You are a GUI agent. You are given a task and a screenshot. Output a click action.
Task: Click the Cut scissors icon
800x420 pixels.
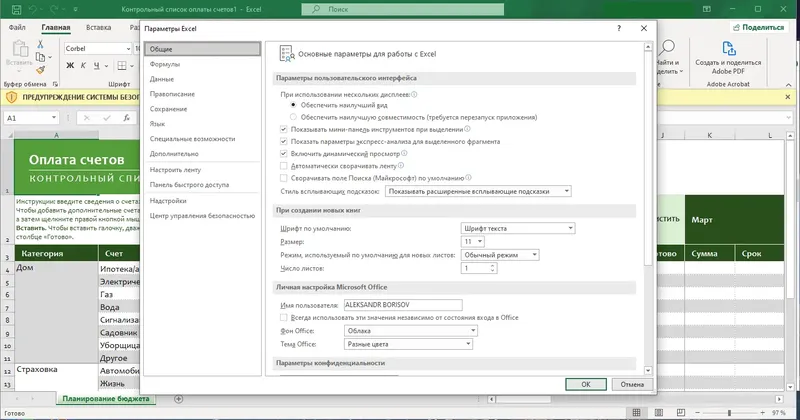point(40,44)
